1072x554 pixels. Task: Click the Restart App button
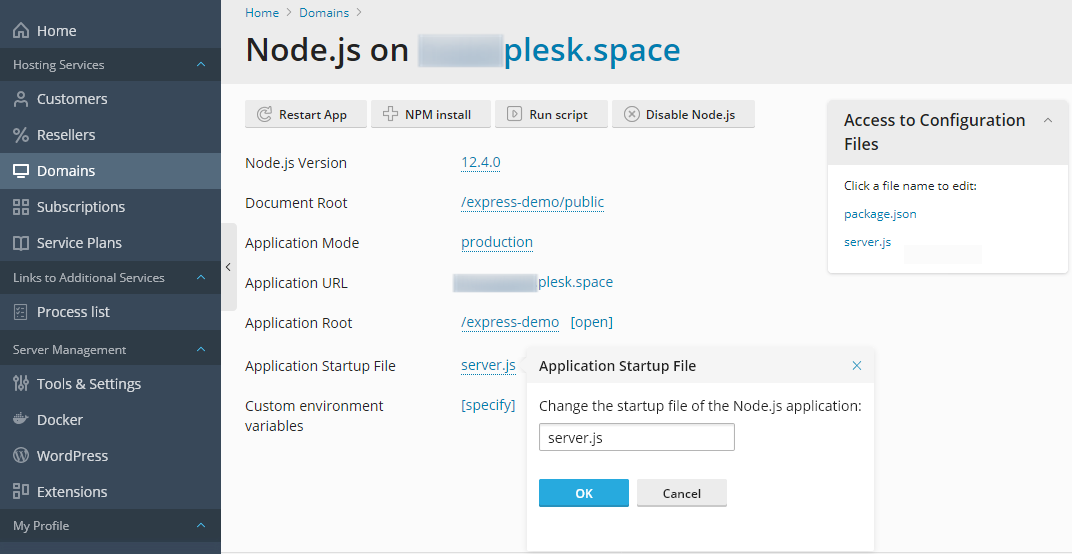click(x=306, y=114)
